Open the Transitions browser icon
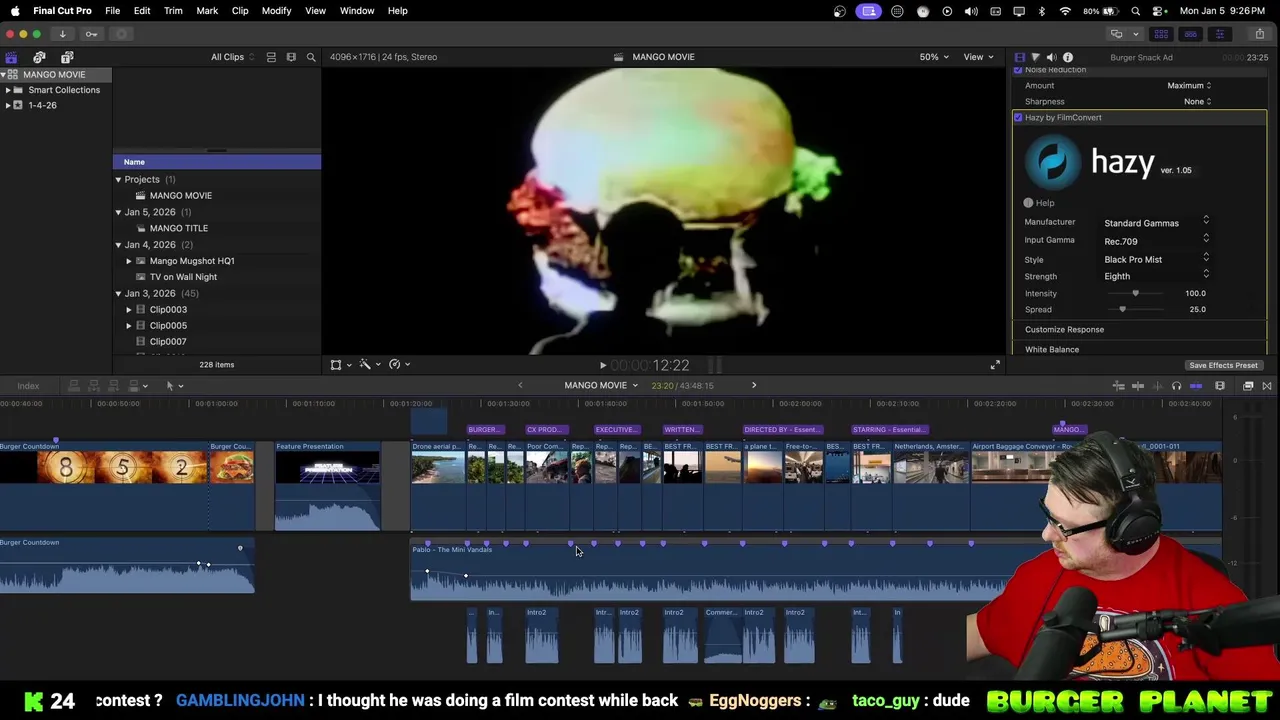This screenshot has height=720, width=1280. [1266, 386]
